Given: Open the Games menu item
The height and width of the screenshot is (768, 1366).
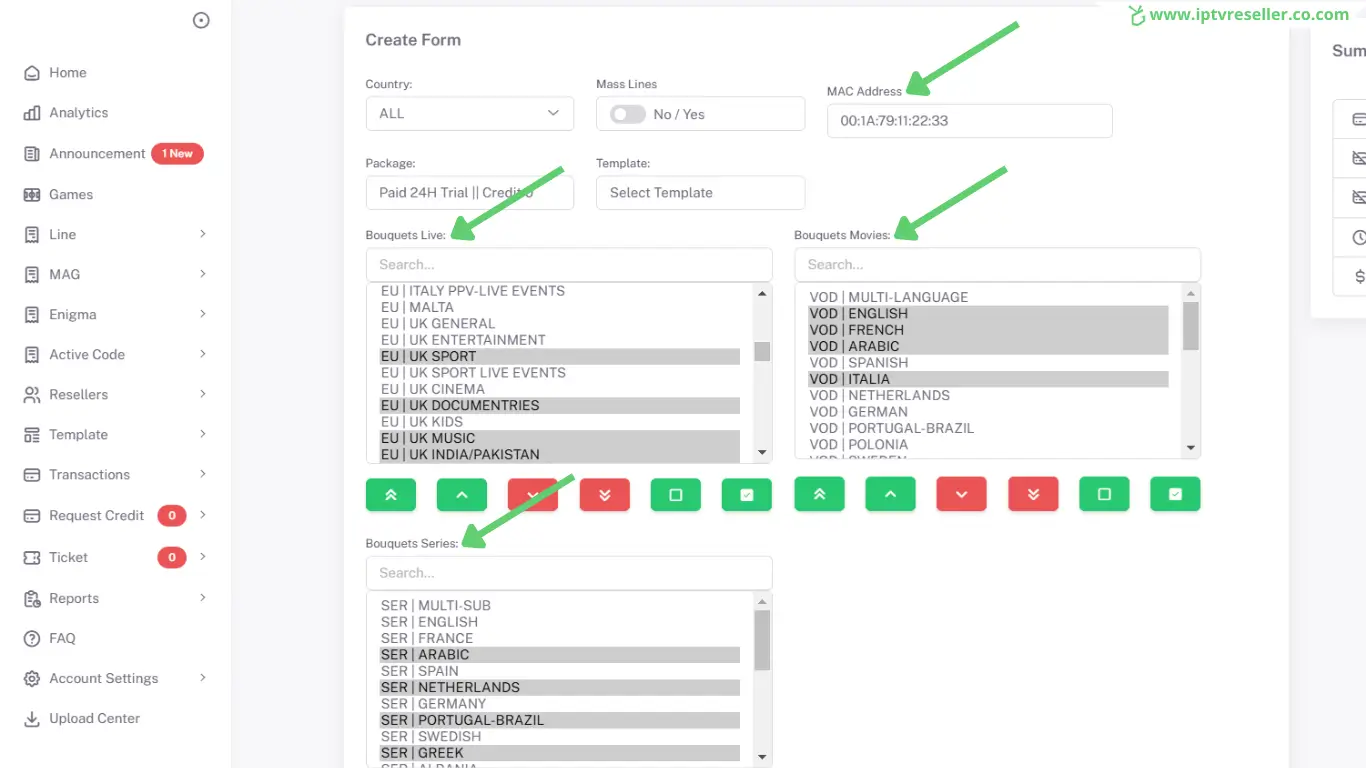Looking at the screenshot, I should pyautogui.click(x=71, y=195).
